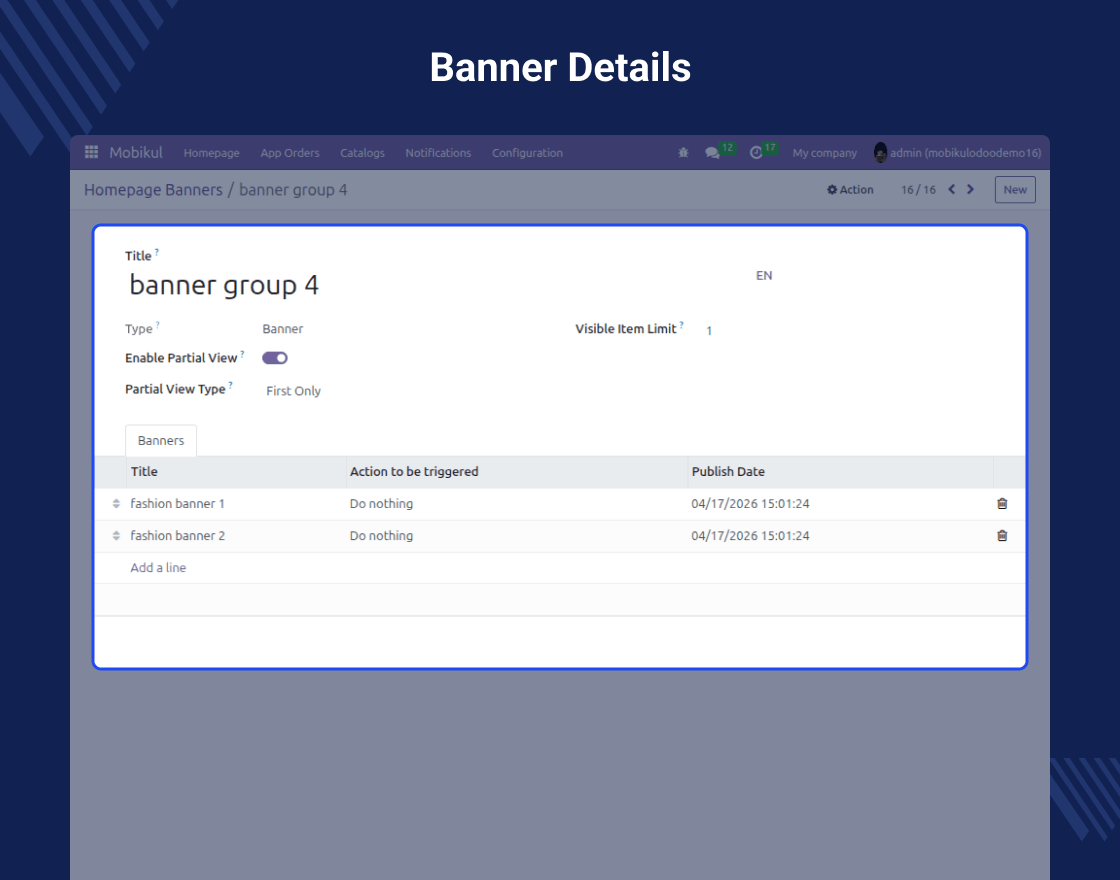Screen dimensions: 1120x880
Task: Open the Type field showing Banner
Action: (283, 329)
